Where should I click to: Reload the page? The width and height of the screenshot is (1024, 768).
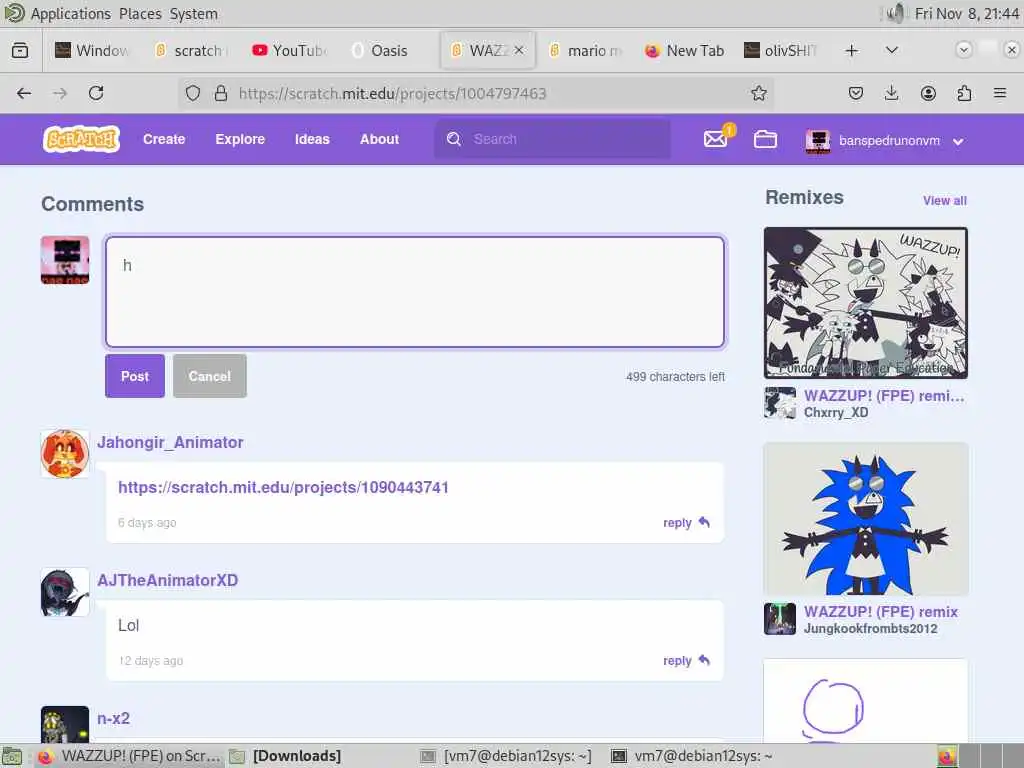pyautogui.click(x=96, y=93)
